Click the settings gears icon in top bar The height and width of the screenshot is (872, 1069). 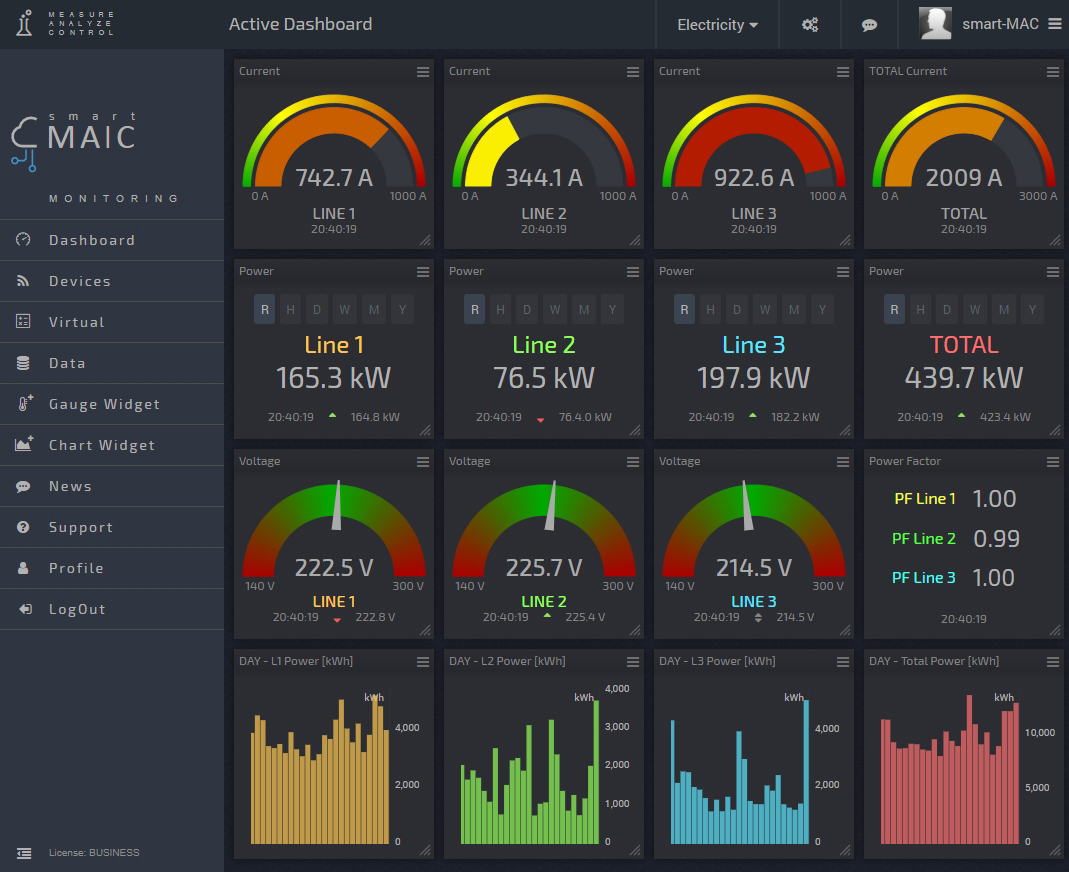coord(810,25)
